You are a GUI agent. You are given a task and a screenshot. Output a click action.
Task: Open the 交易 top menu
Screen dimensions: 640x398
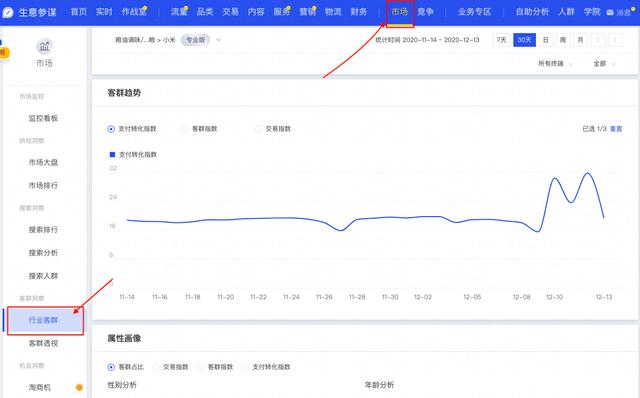click(x=230, y=12)
